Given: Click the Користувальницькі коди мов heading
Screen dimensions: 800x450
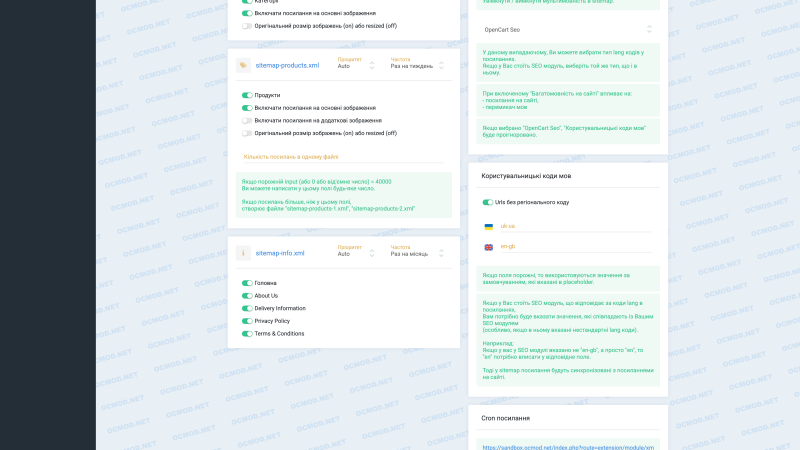Looking at the screenshot, I should click(x=526, y=176).
